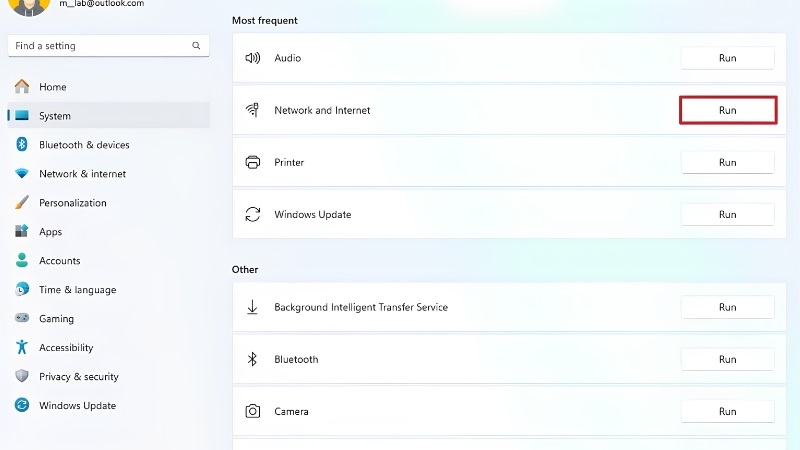Click the Network & internet wifi icon

[x=21, y=173]
